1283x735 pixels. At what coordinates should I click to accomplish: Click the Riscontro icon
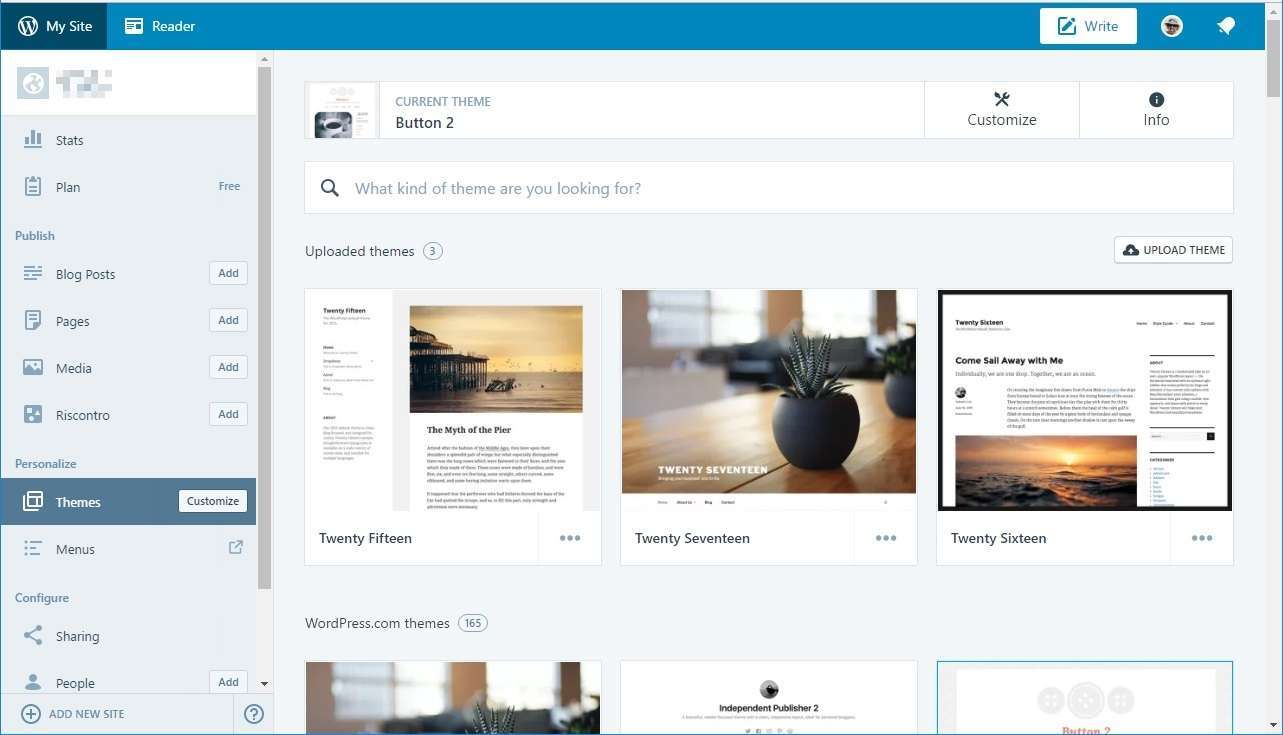(33, 414)
